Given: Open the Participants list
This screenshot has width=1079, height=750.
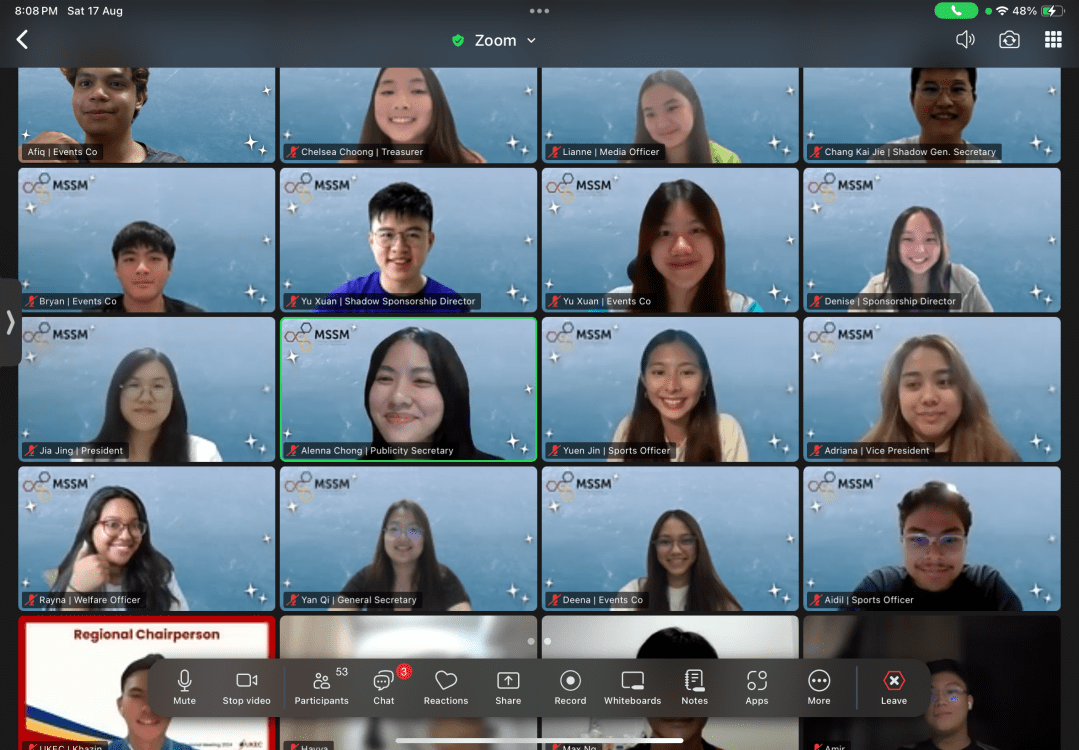Looking at the screenshot, I should (x=322, y=686).
